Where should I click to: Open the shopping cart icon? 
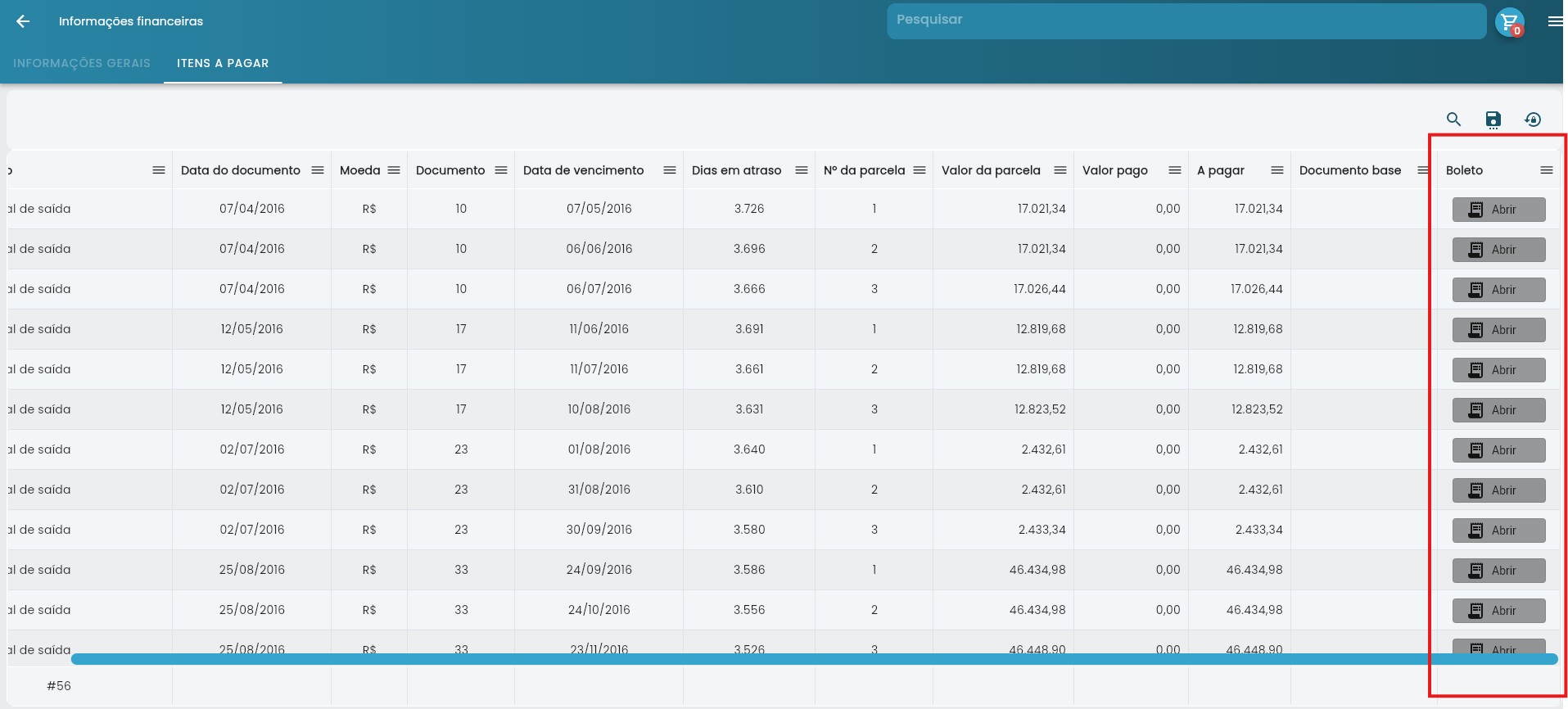click(1509, 22)
